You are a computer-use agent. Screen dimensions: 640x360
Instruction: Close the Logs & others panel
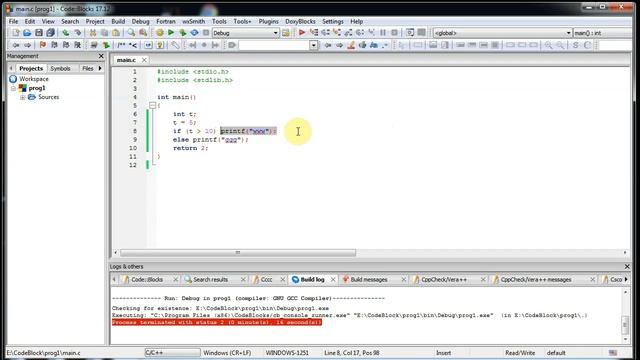(x=627, y=267)
